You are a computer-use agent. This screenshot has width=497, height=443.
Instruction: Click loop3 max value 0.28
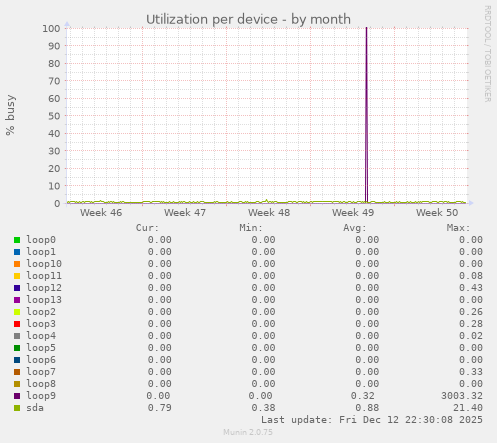(x=471, y=324)
